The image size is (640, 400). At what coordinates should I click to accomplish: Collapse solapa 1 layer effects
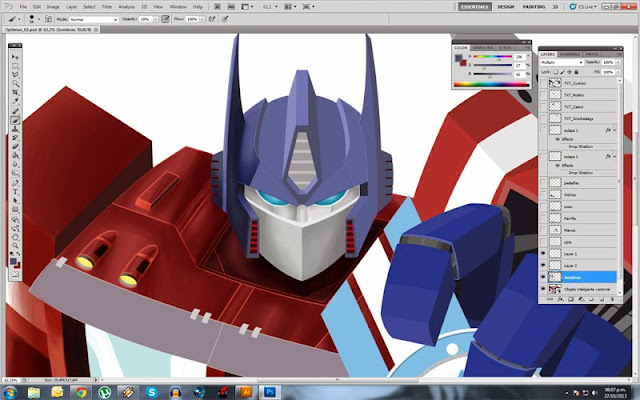pos(615,130)
